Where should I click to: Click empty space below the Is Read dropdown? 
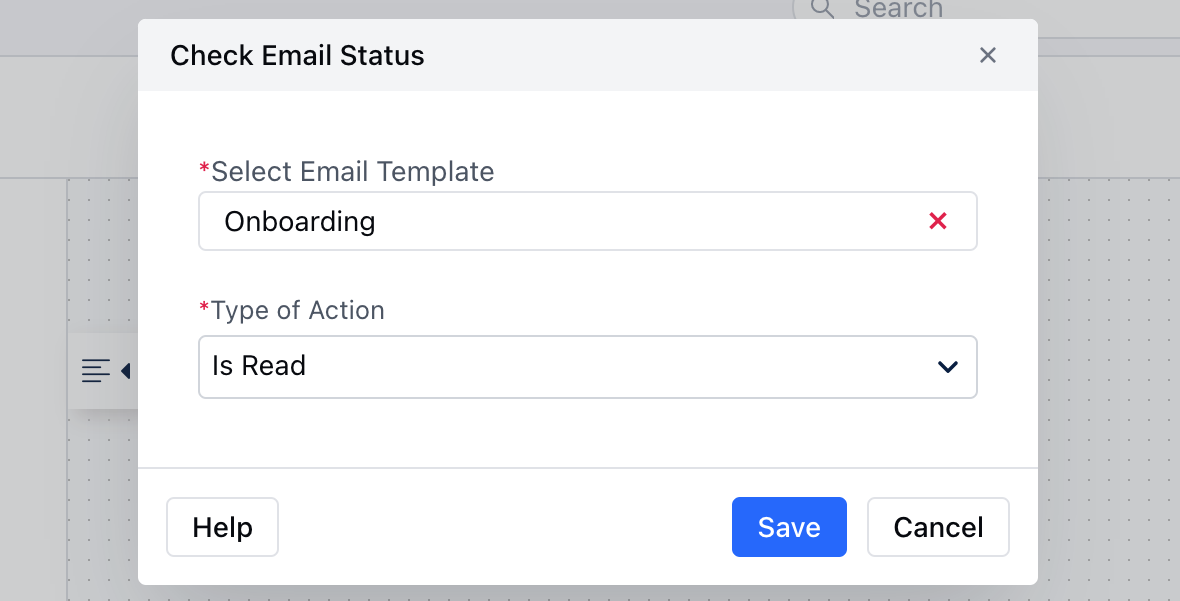tap(588, 433)
